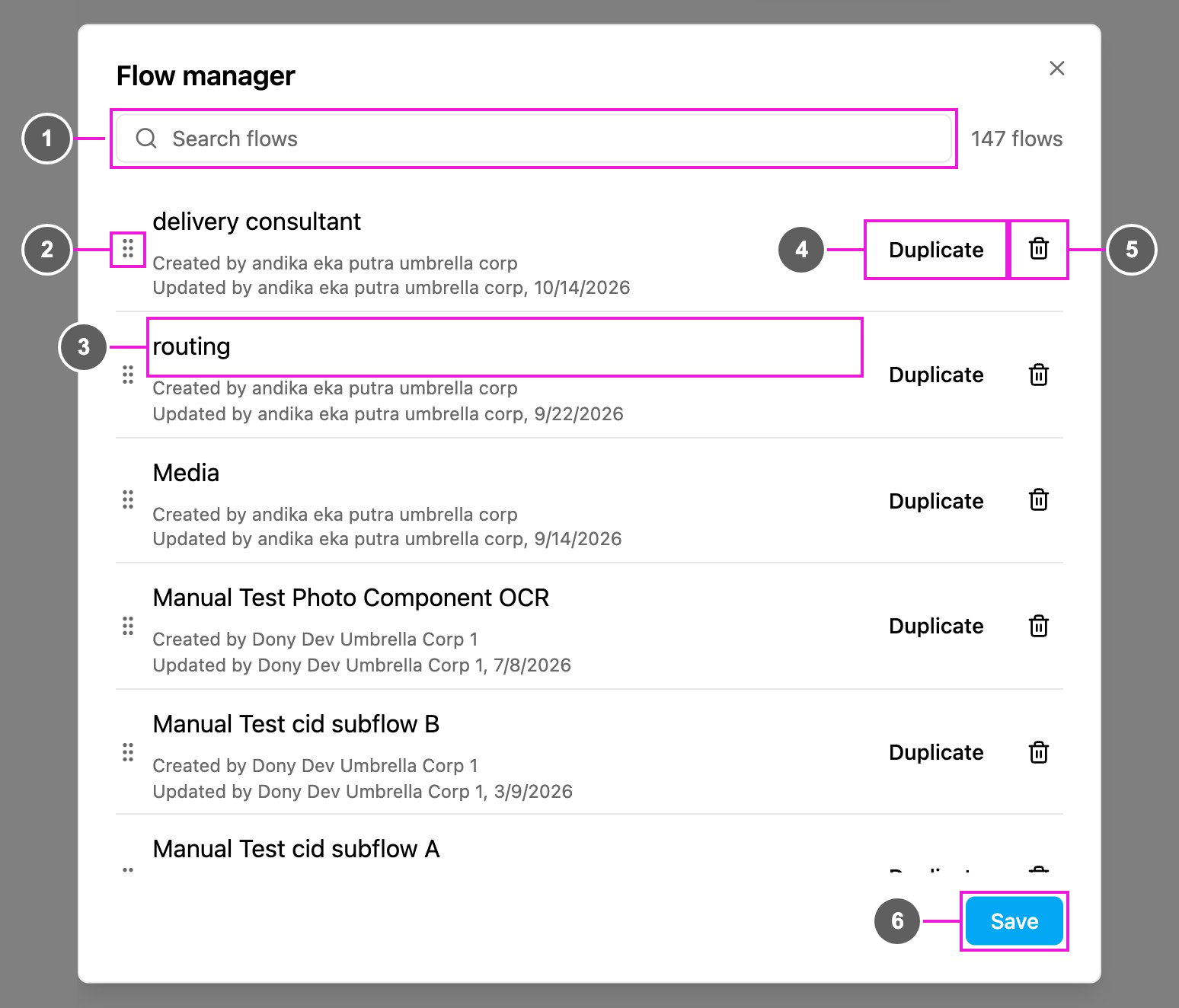The width and height of the screenshot is (1179, 1008).
Task: Duplicate the routing flow
Action: pyautogui.click(x=936, y=375)
